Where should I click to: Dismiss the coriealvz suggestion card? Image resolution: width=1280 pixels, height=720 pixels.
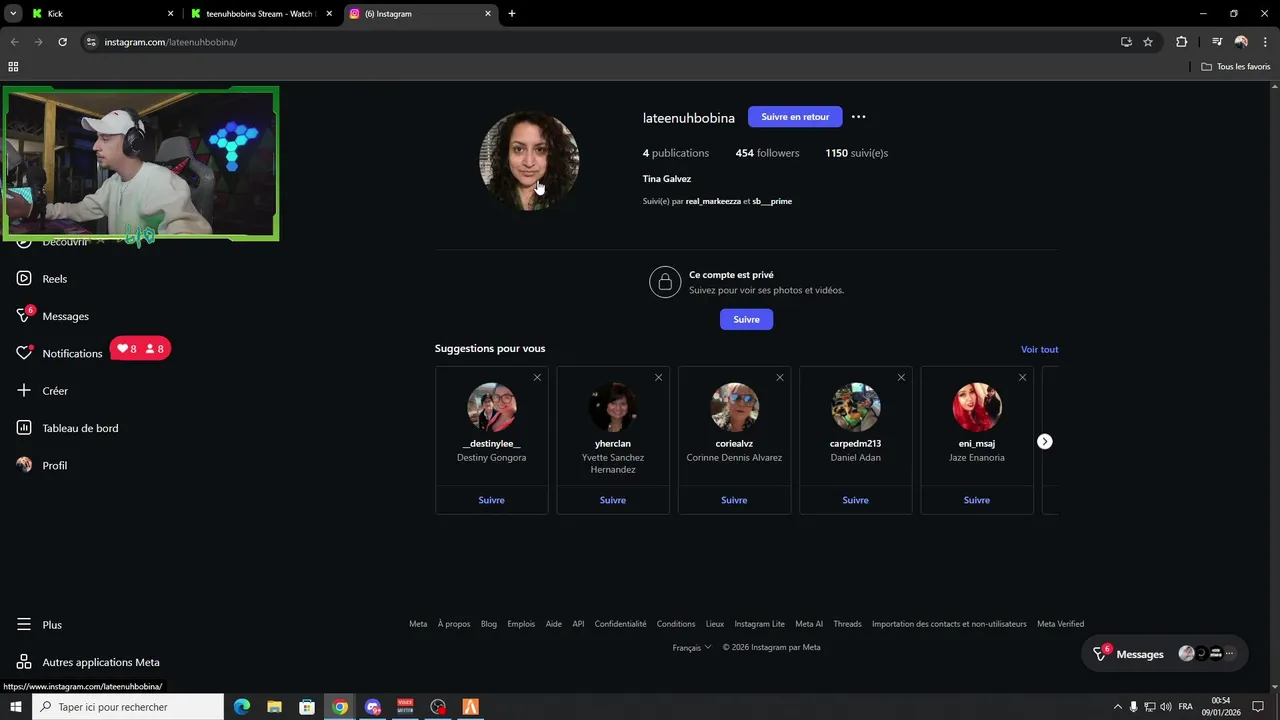coord(780,377)
